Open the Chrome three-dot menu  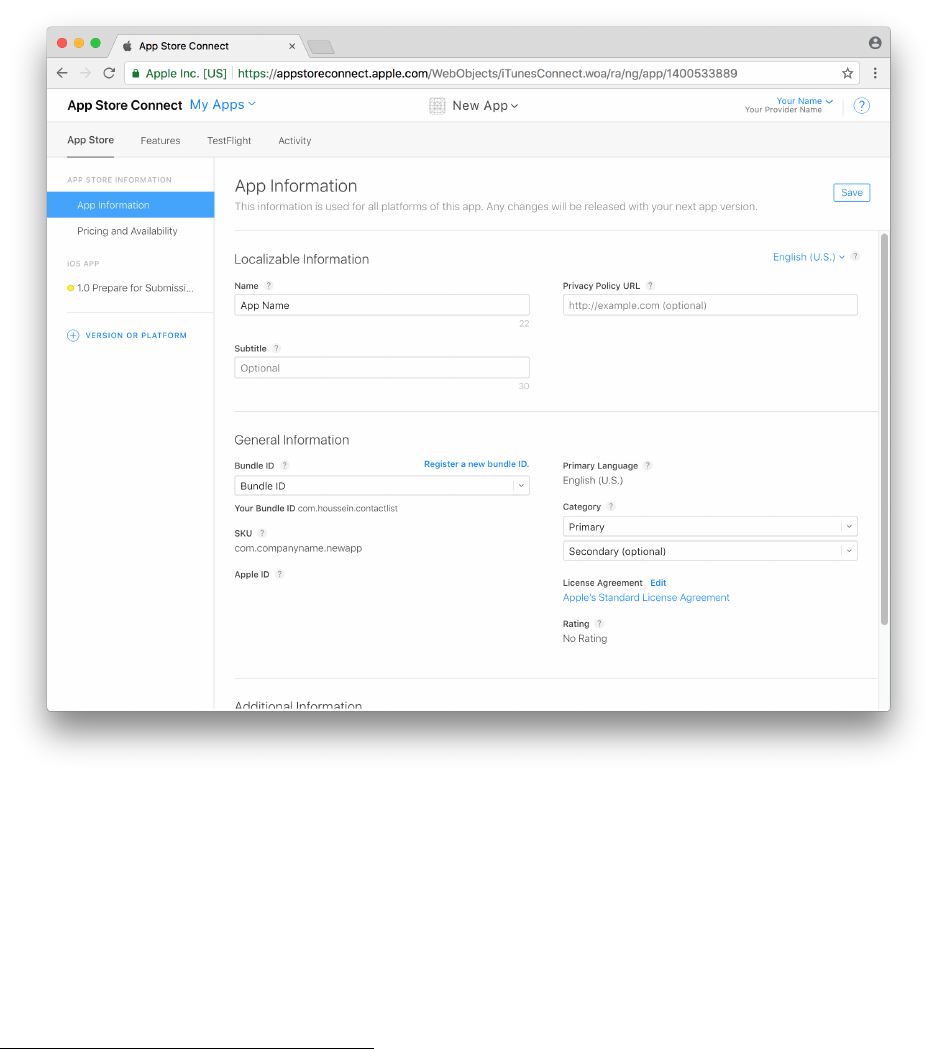pyautogui.click(x=875, y=73)
